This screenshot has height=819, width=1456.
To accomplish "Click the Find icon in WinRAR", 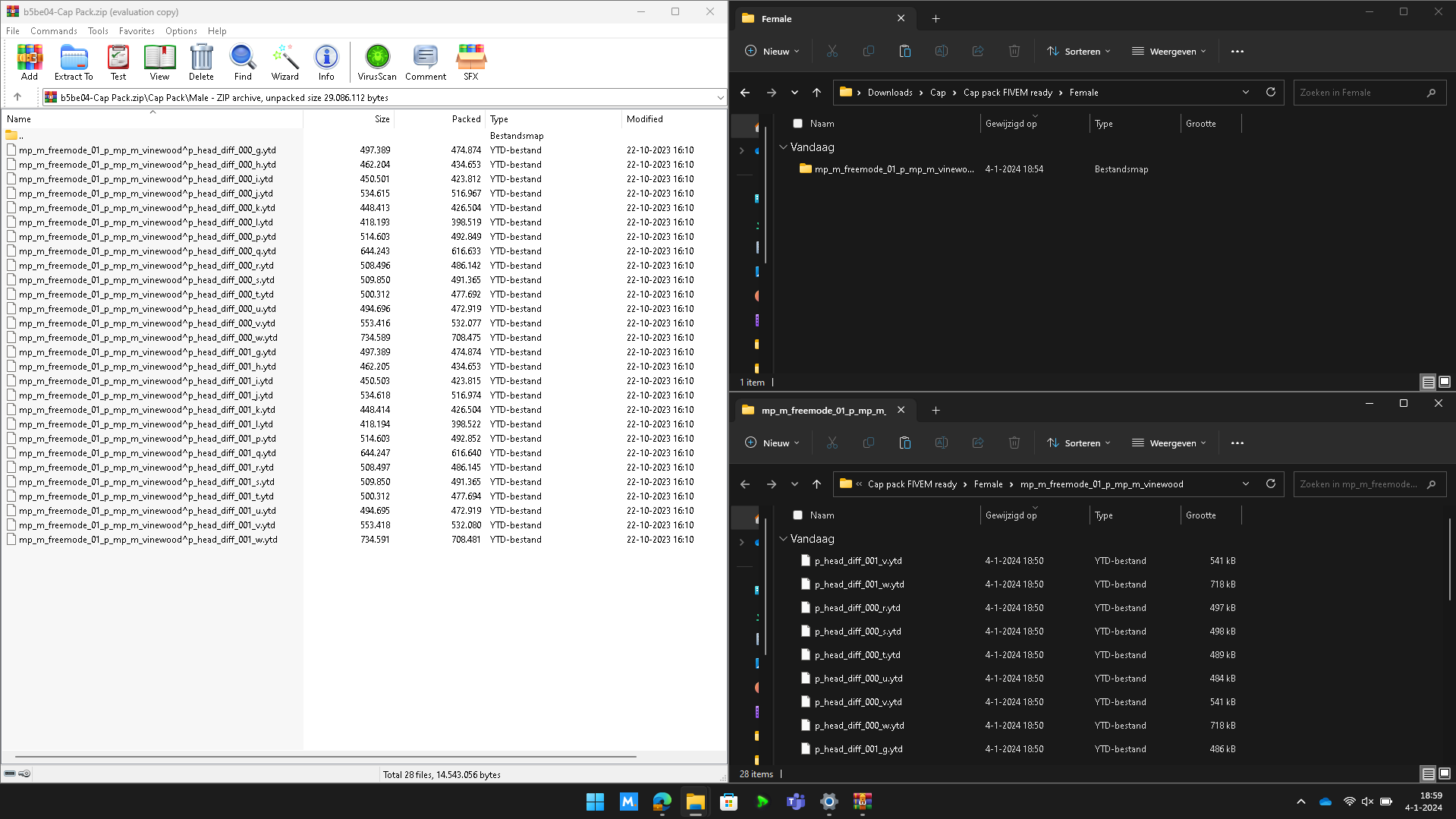I will pyautogui.click(x=243, y=62).
